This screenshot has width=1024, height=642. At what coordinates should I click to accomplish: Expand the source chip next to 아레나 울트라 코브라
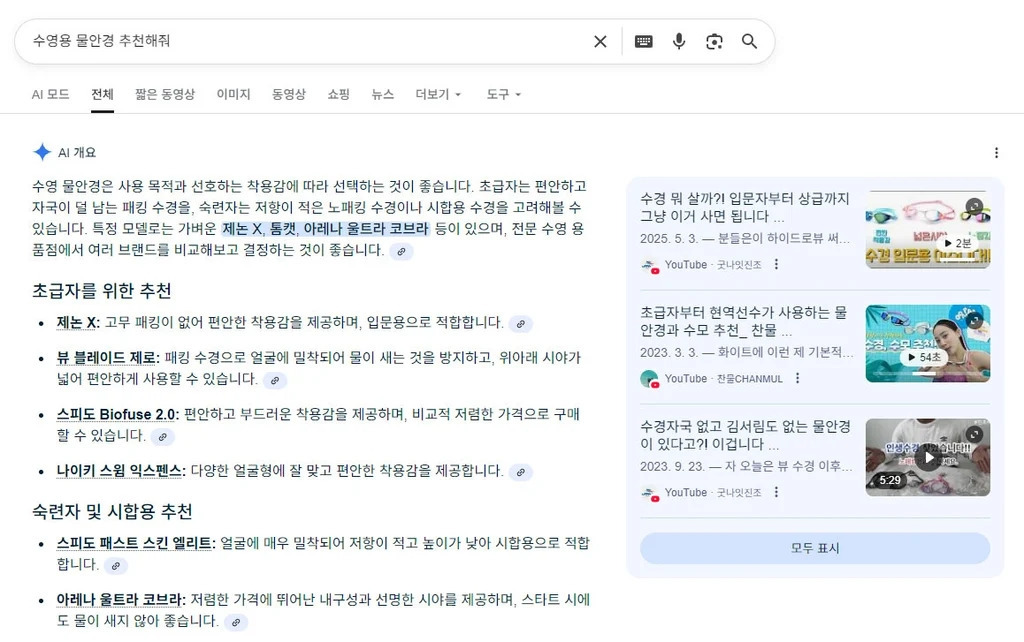pyautogui.click(x=236, y=622)
